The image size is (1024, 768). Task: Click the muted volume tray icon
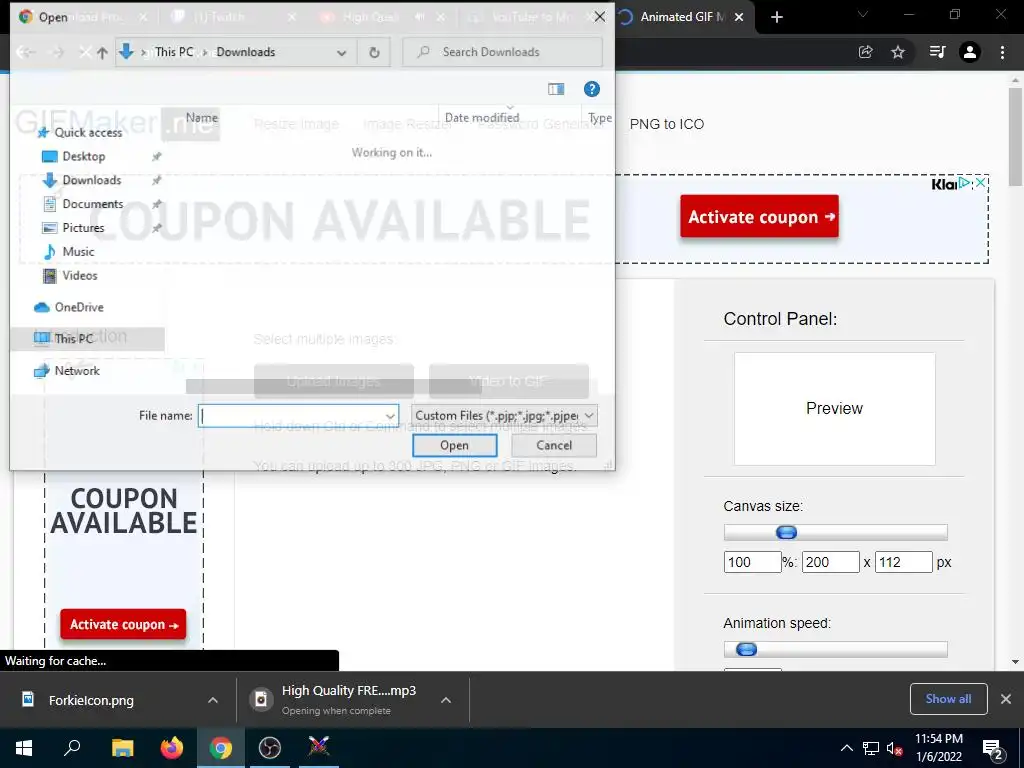894,748
